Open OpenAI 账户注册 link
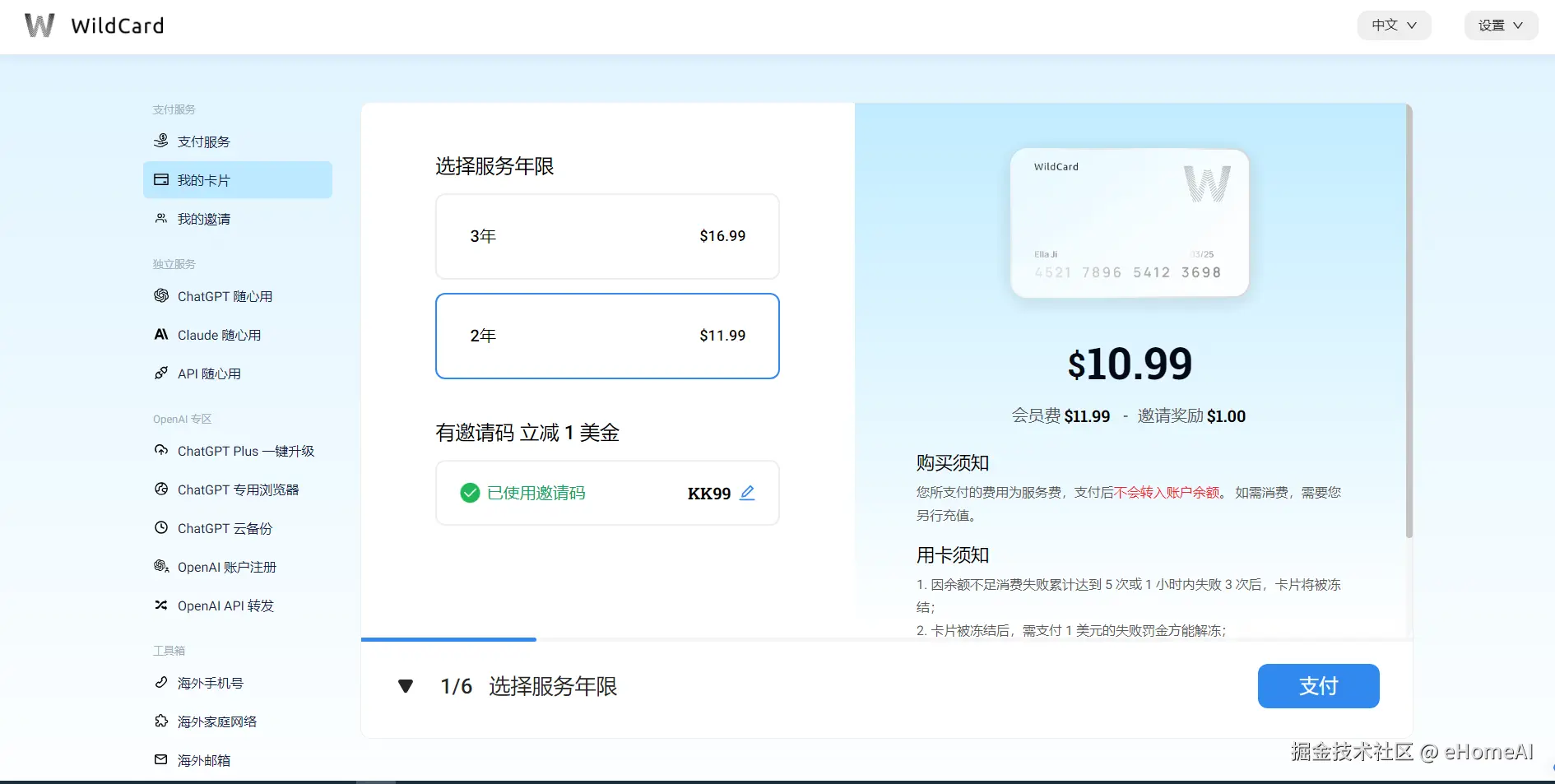The height and width of the screenshot is (784, 1555). click(238, 567)
